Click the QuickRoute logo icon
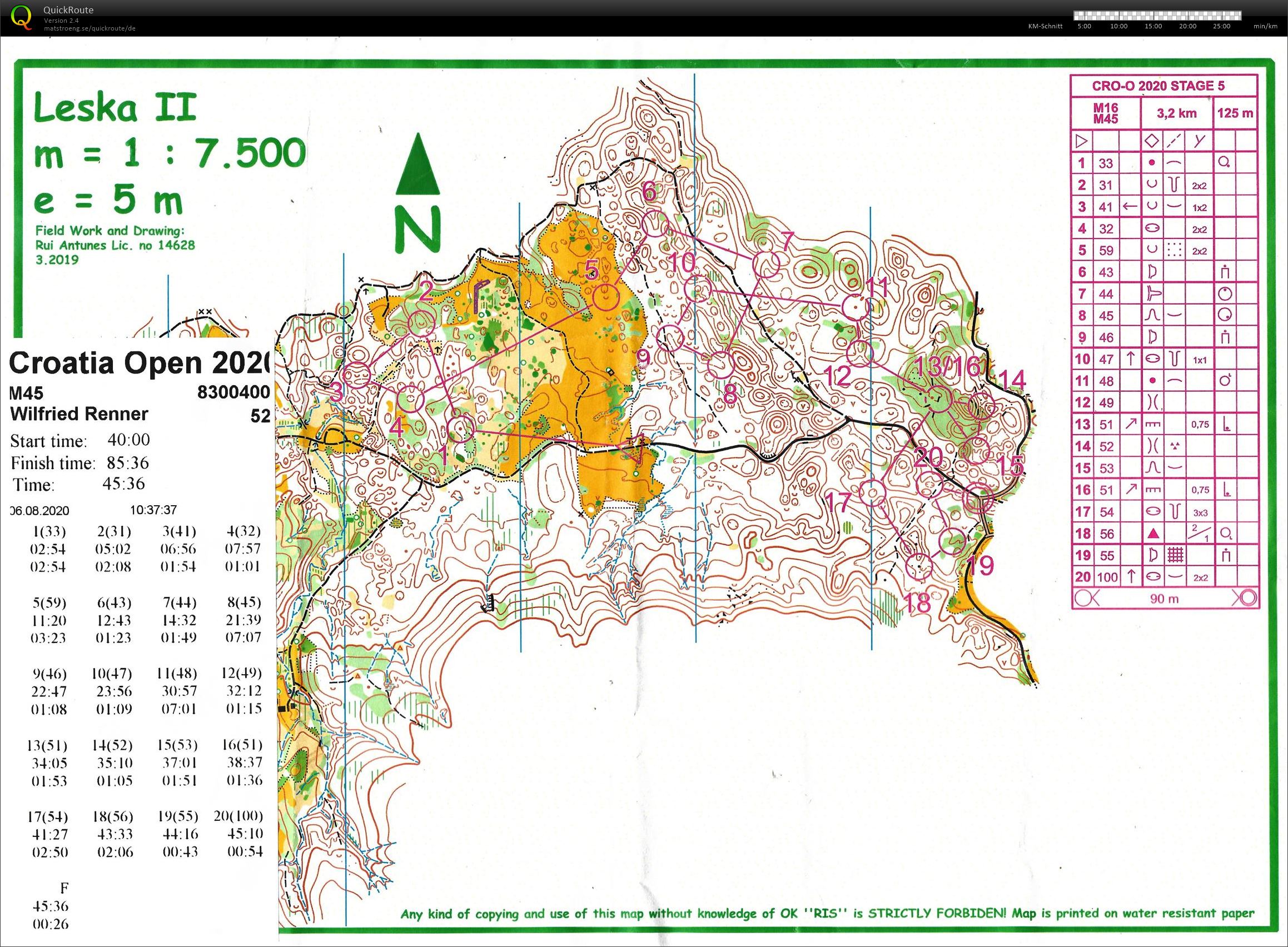Image resolution: width=1288 pixels, height=947 pixels. (22, 17)
